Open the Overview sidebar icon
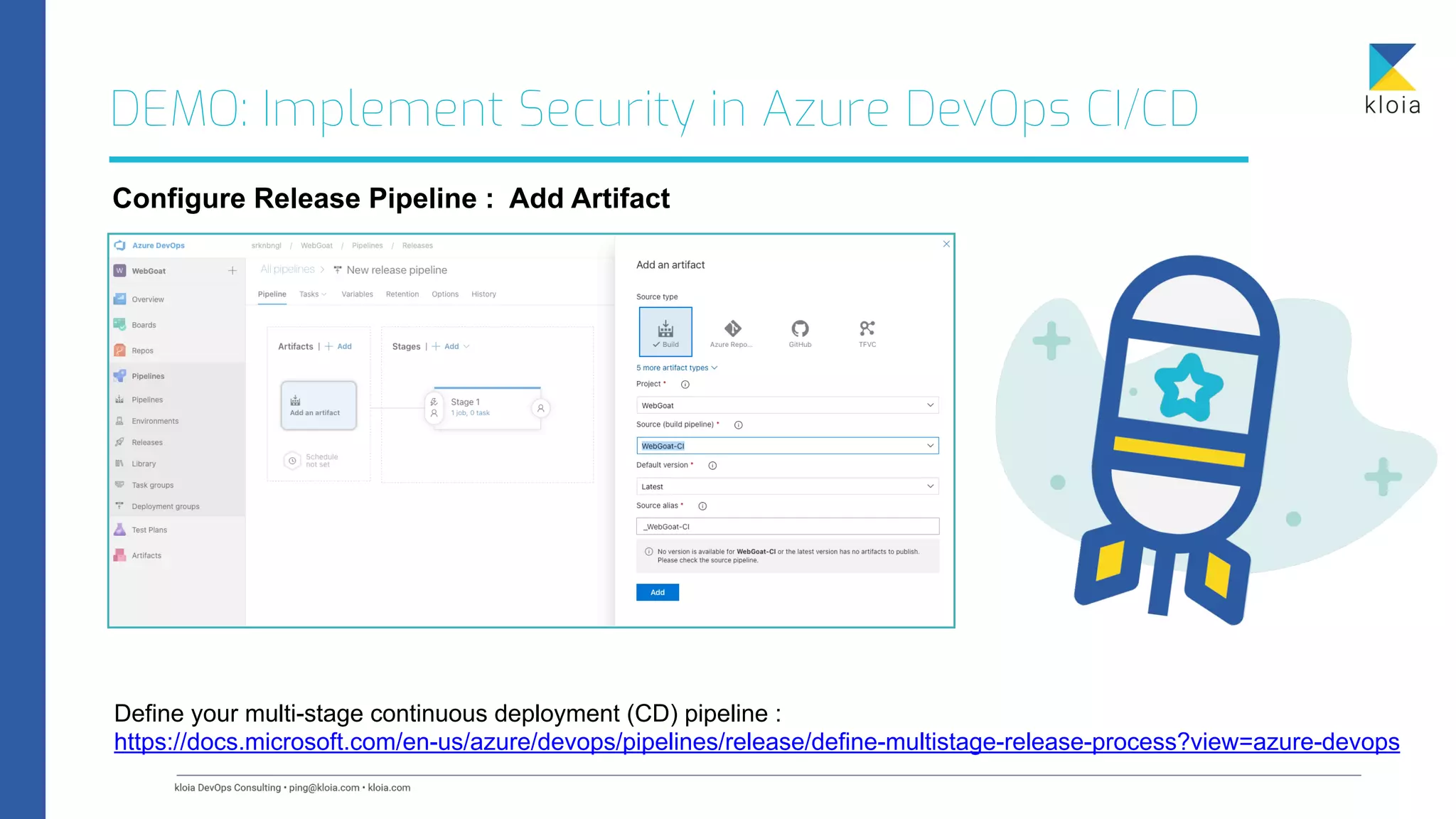 119,299
